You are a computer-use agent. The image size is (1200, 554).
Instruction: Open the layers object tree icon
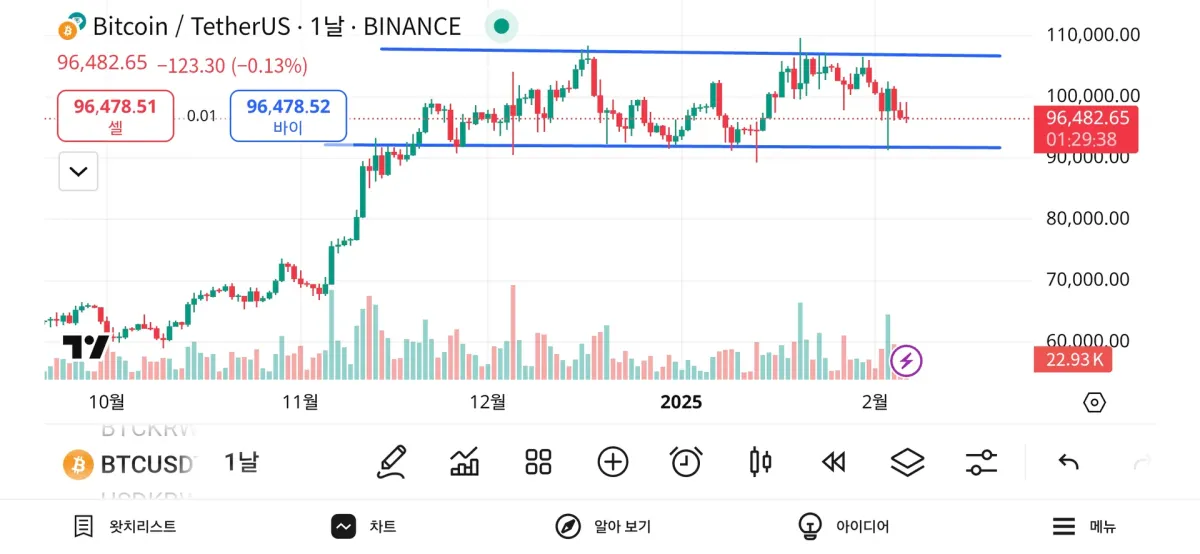click(907, 462)
